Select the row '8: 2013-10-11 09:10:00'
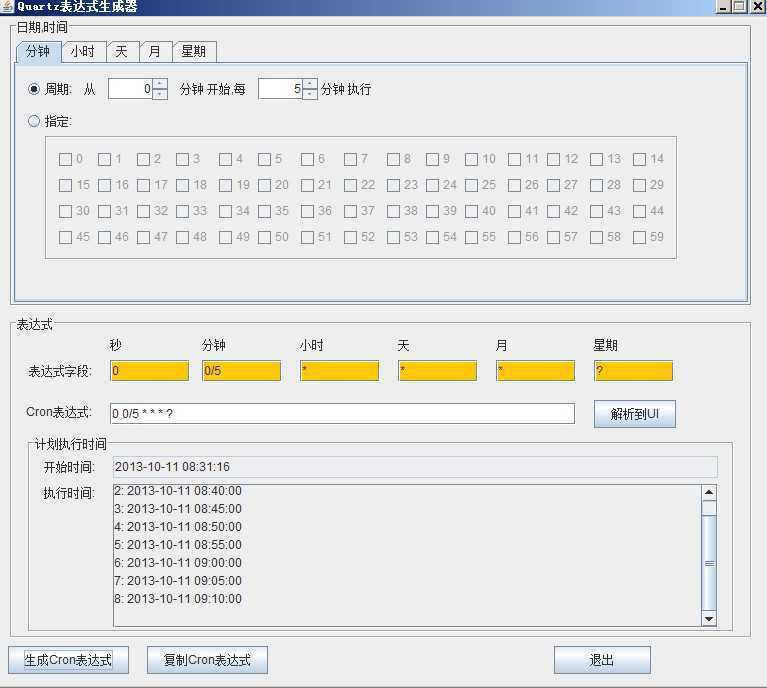 (178, 599)
